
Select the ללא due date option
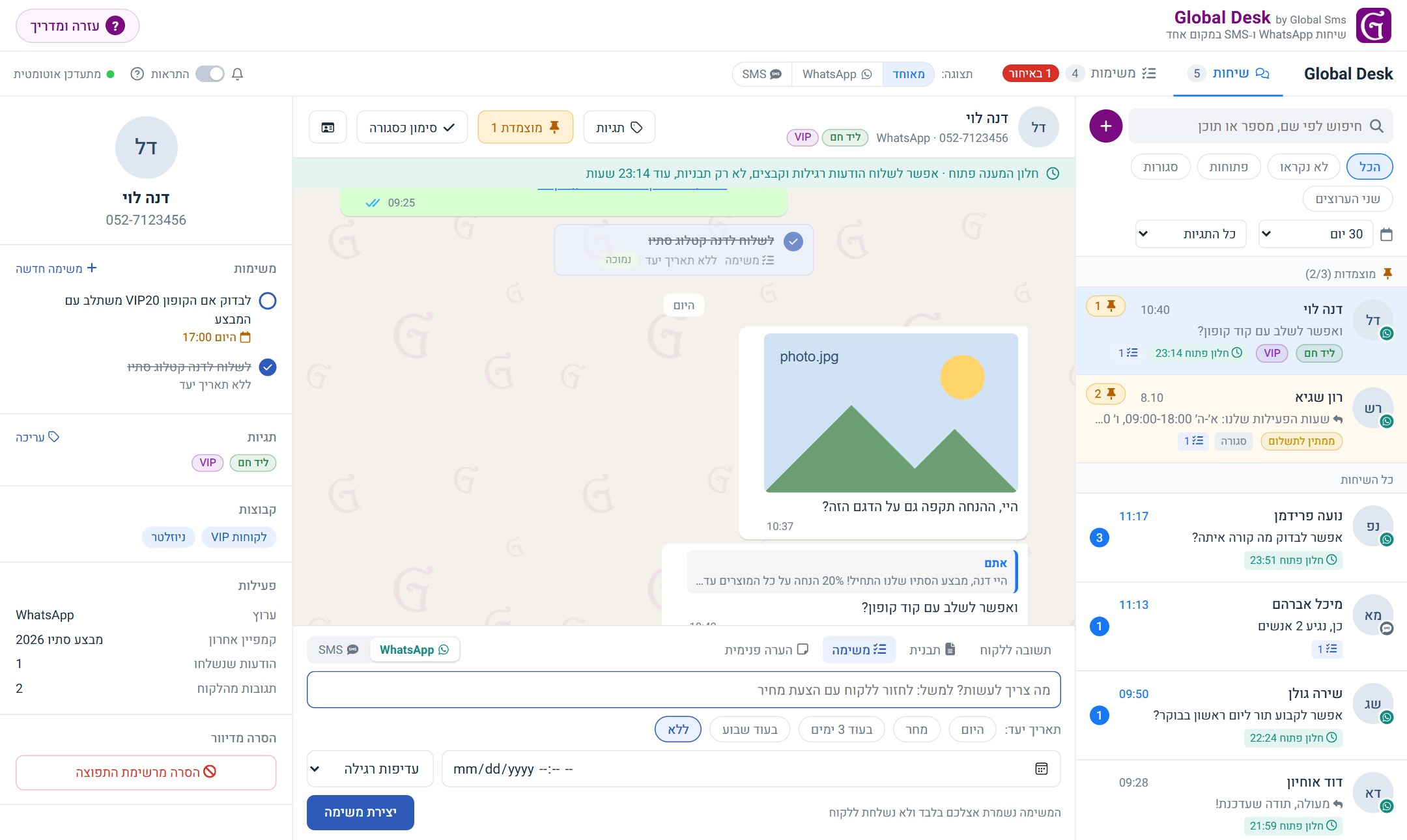click(678, 729)
